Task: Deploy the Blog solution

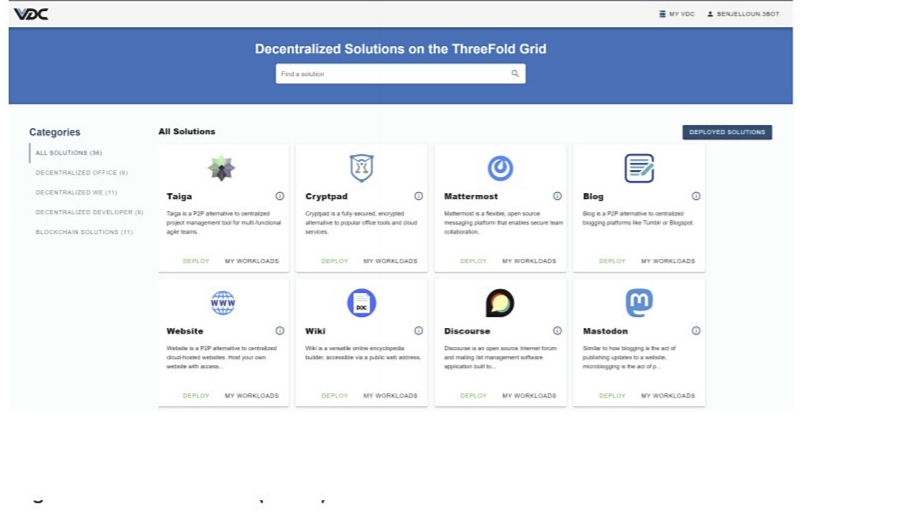Action: click(612, 261)
